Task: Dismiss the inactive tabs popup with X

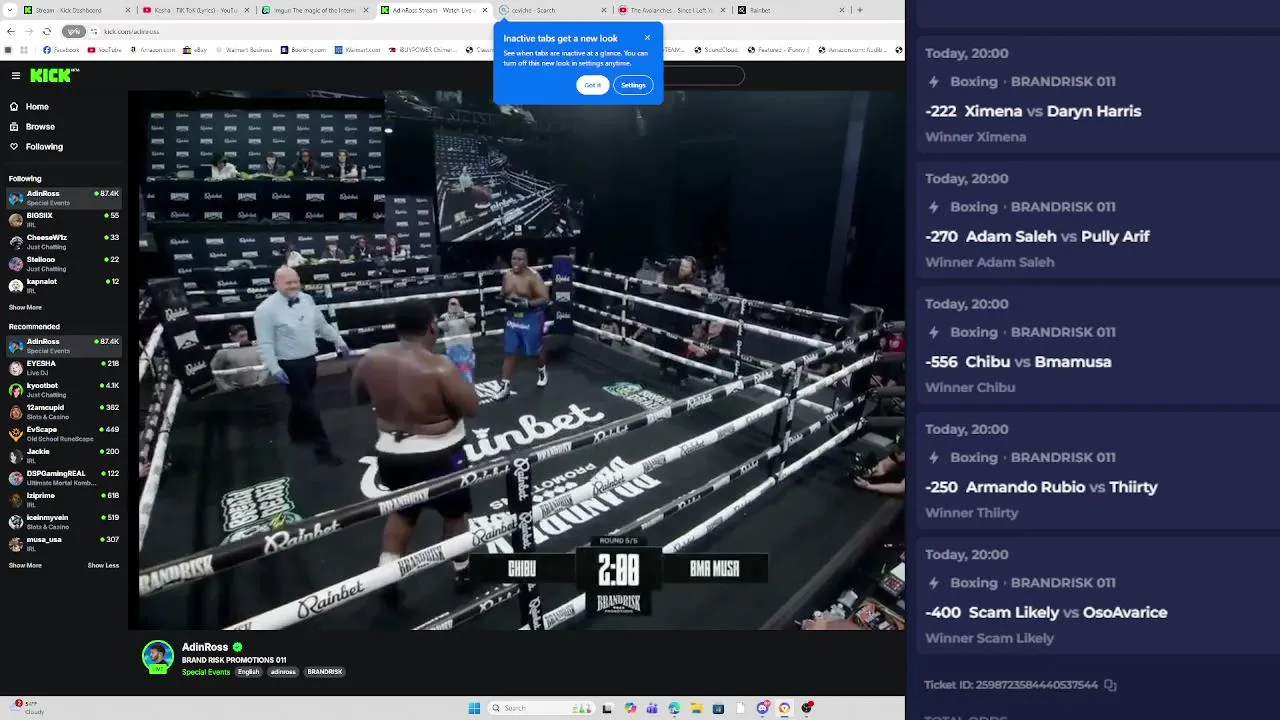Action: [x=647, y=38]
